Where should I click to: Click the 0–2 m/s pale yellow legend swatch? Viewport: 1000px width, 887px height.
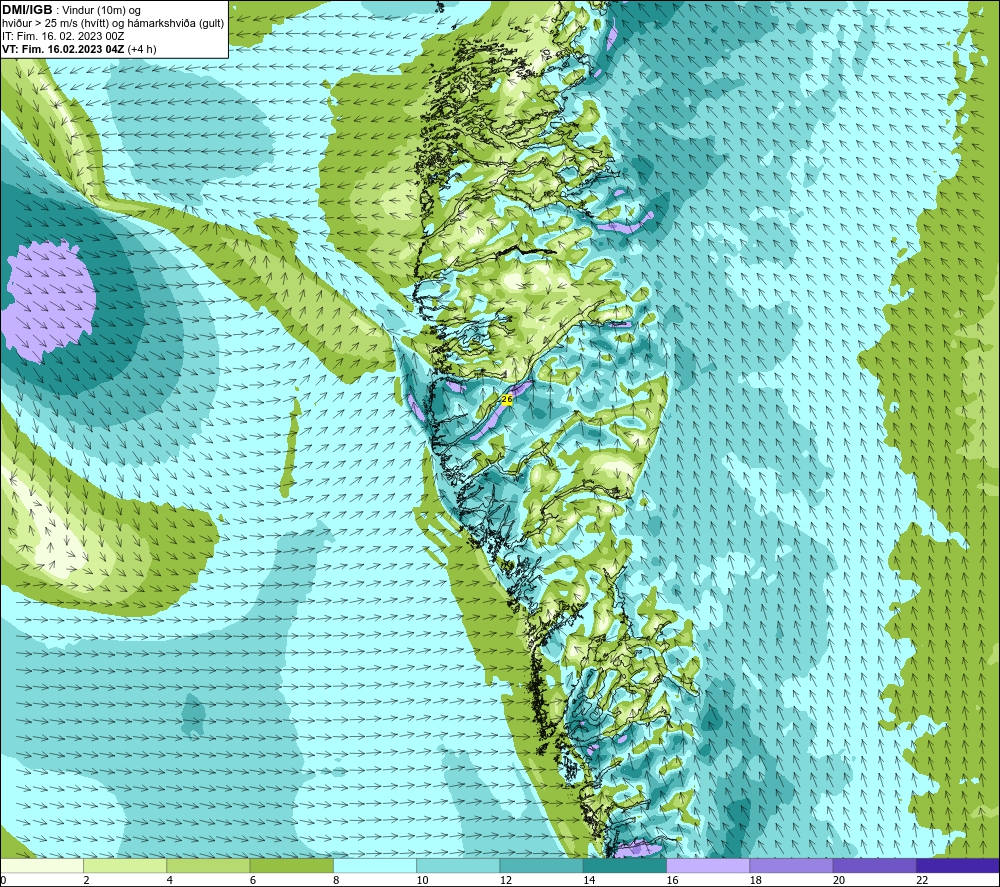[42, 866]
